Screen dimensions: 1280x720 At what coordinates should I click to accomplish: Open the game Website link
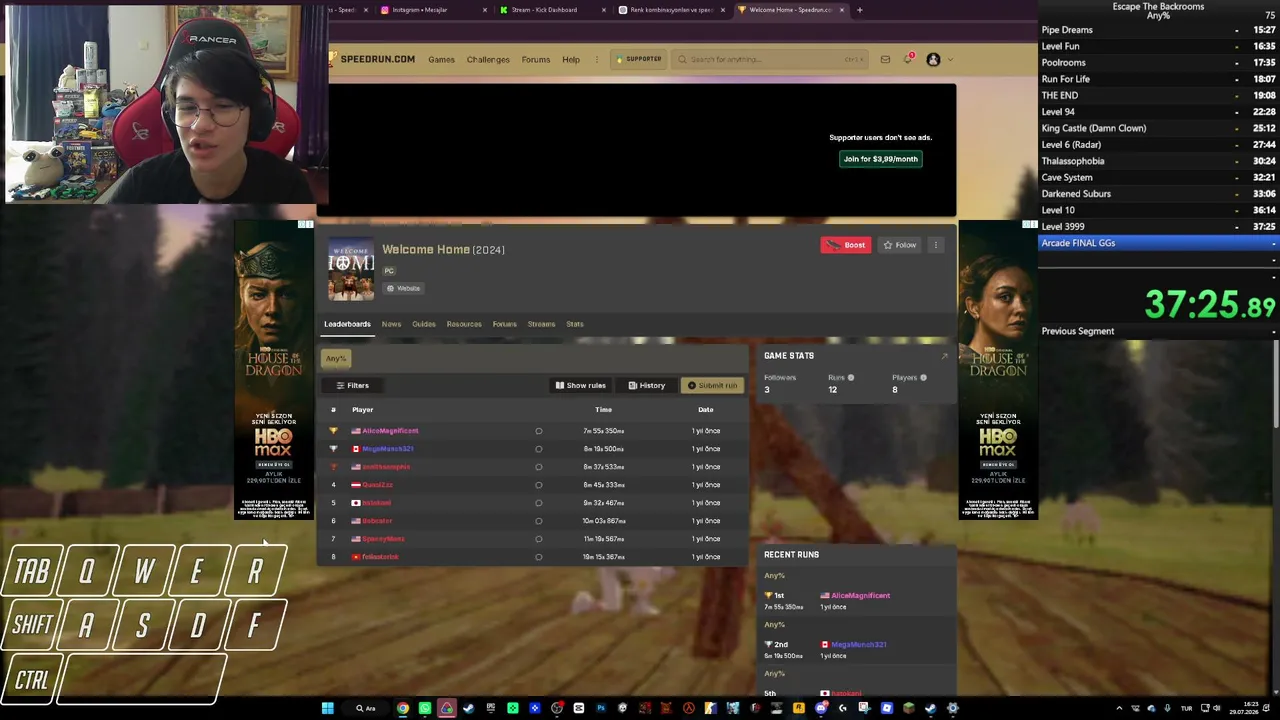pos(404,288)
